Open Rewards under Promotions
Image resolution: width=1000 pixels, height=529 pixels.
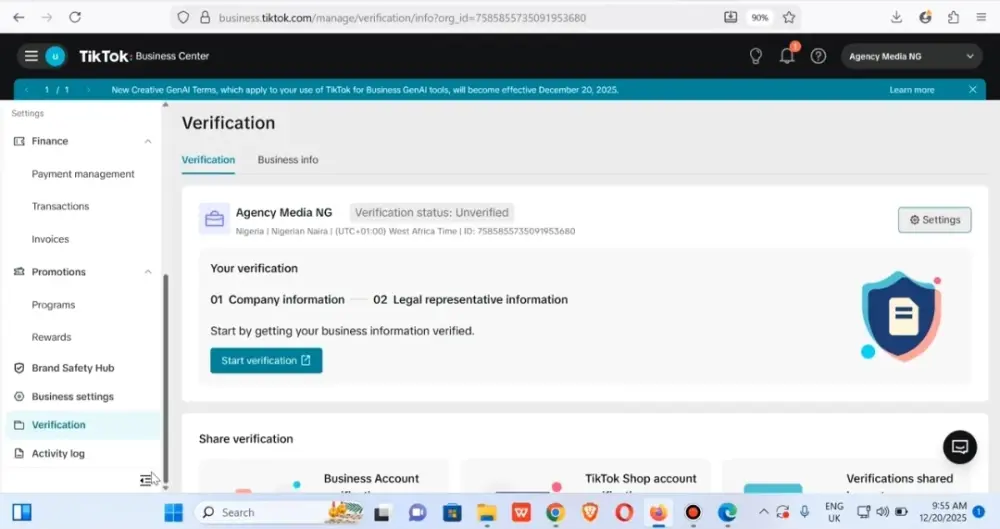pyautogui.click(x=52, y=337)
